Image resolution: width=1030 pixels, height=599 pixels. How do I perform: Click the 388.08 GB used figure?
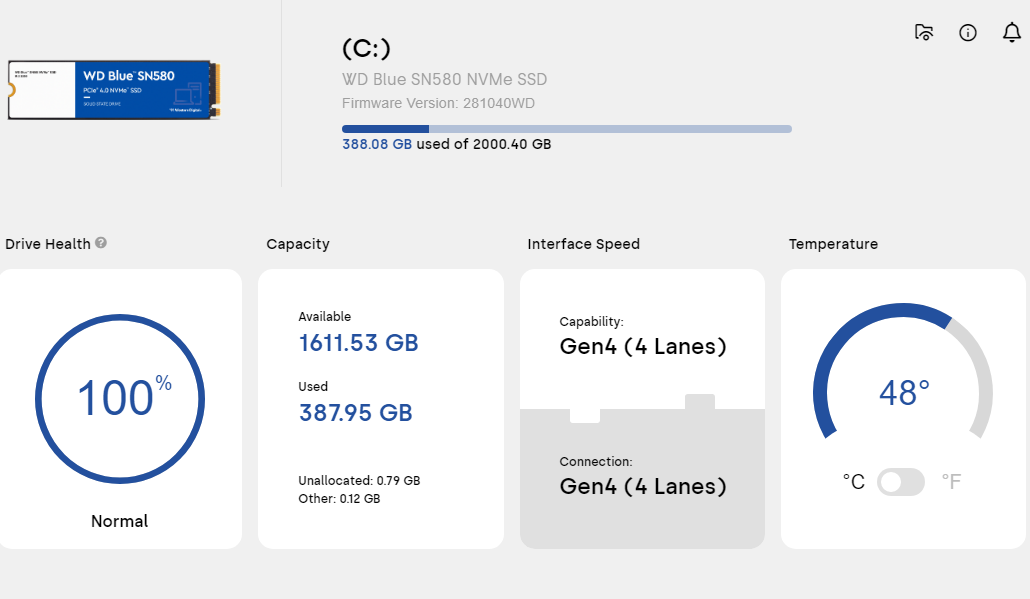click(377, 144)
